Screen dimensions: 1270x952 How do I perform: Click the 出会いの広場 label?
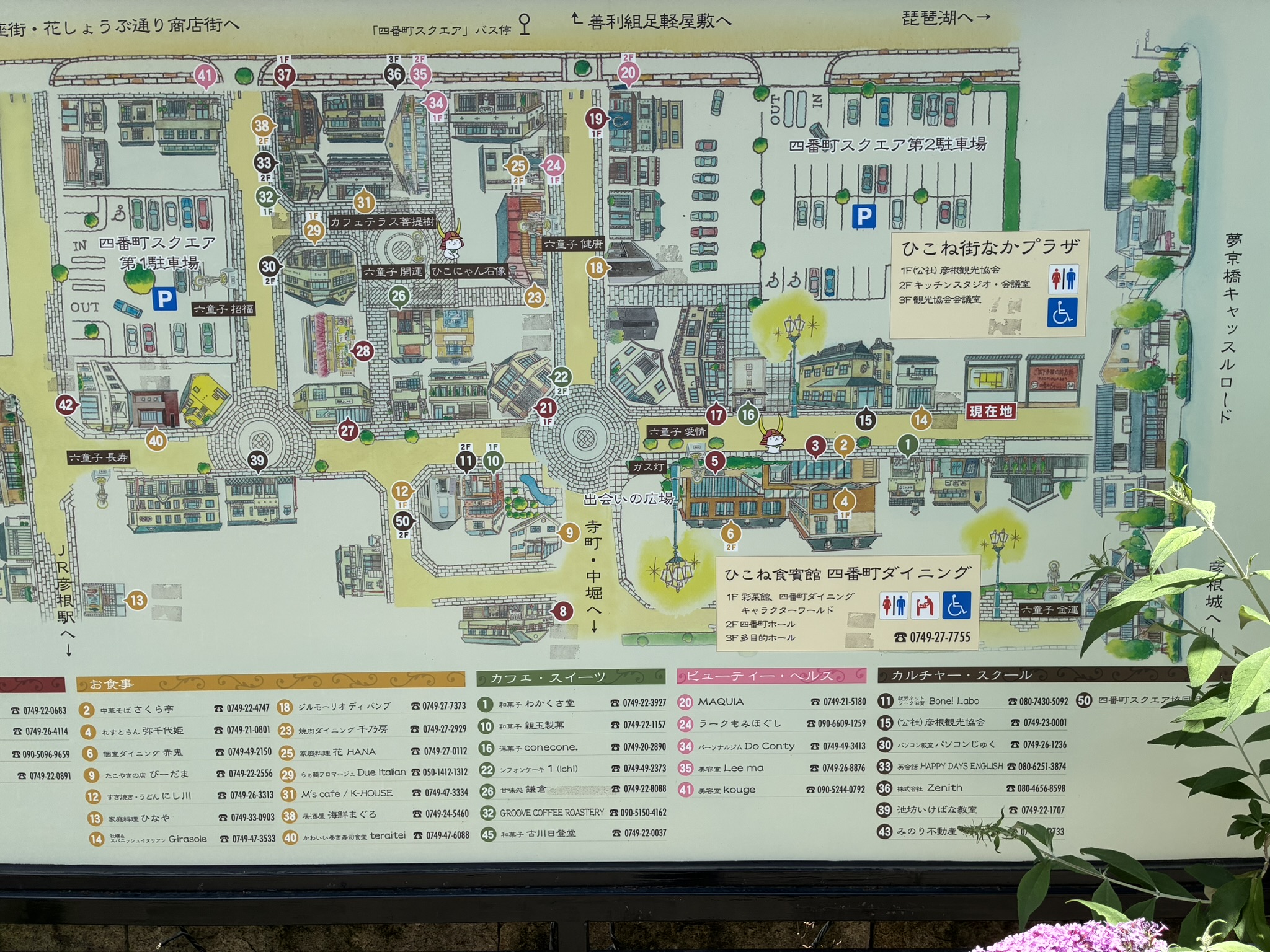tap(629, 499)
